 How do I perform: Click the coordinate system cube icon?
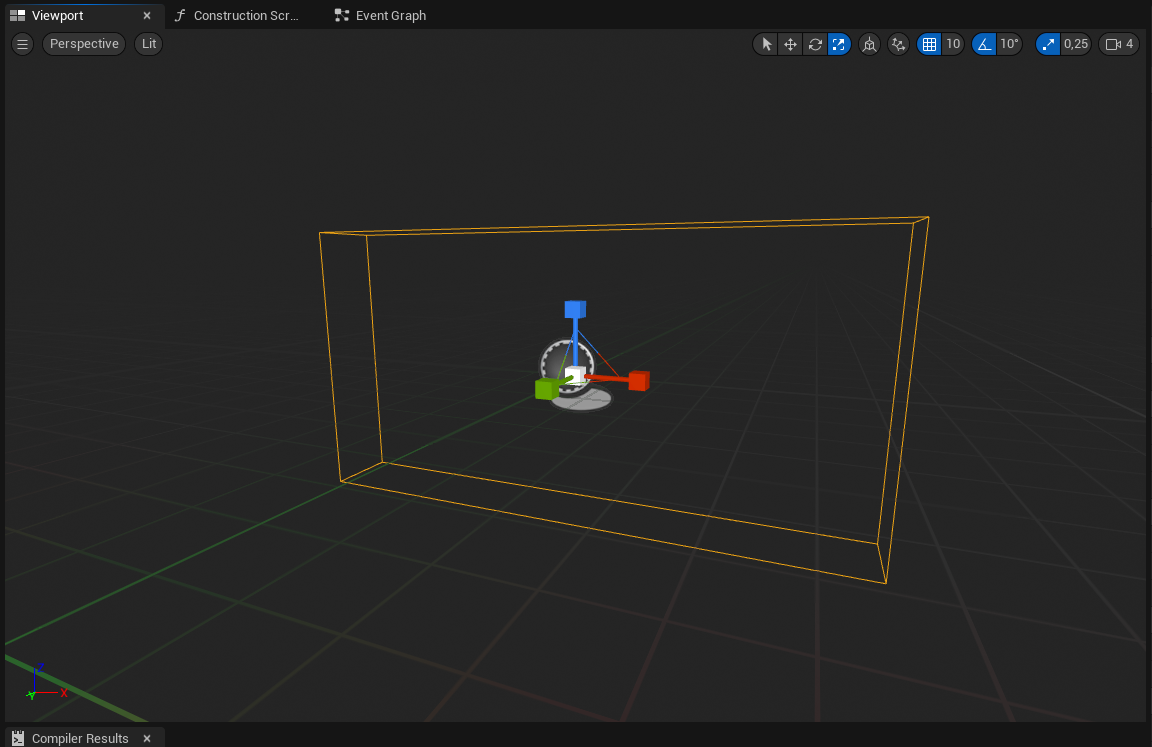[x=869, y=44]
